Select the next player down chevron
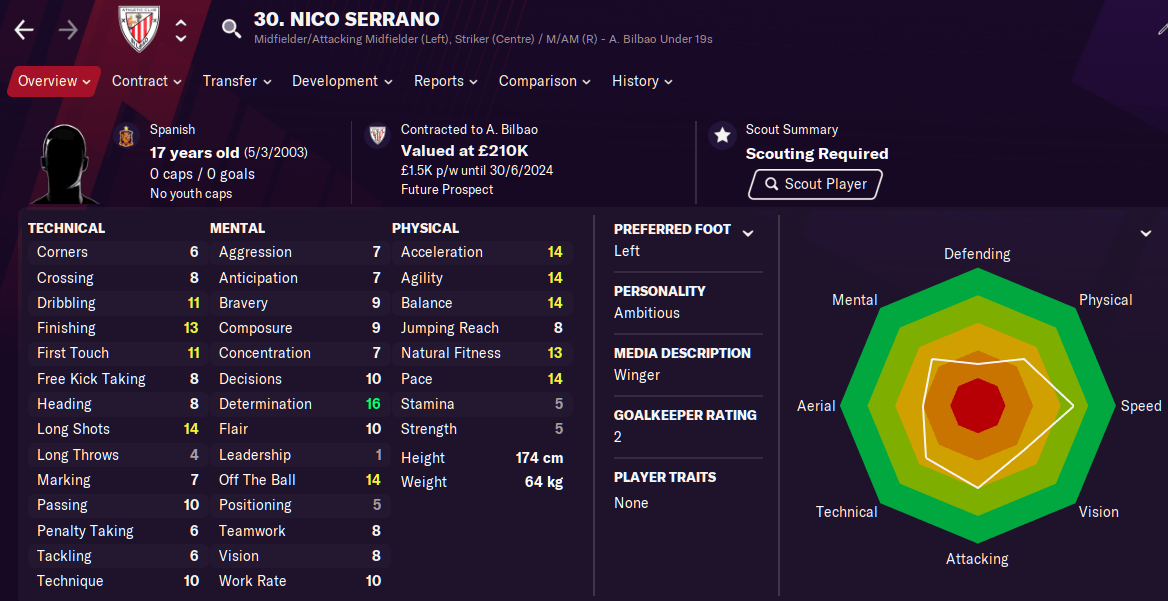The height and width of the screenshot is (601, 1168). pyautogui.click(x=181, y=37)
